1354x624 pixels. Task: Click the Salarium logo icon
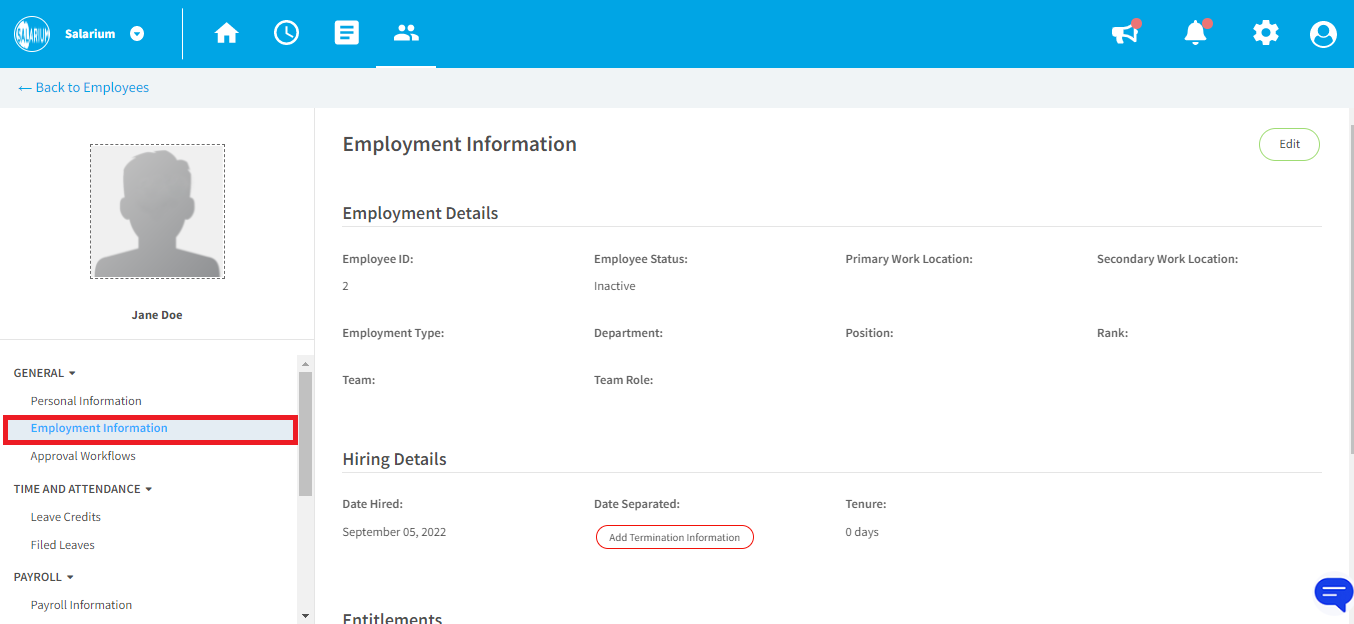click(x=32, y=33)
